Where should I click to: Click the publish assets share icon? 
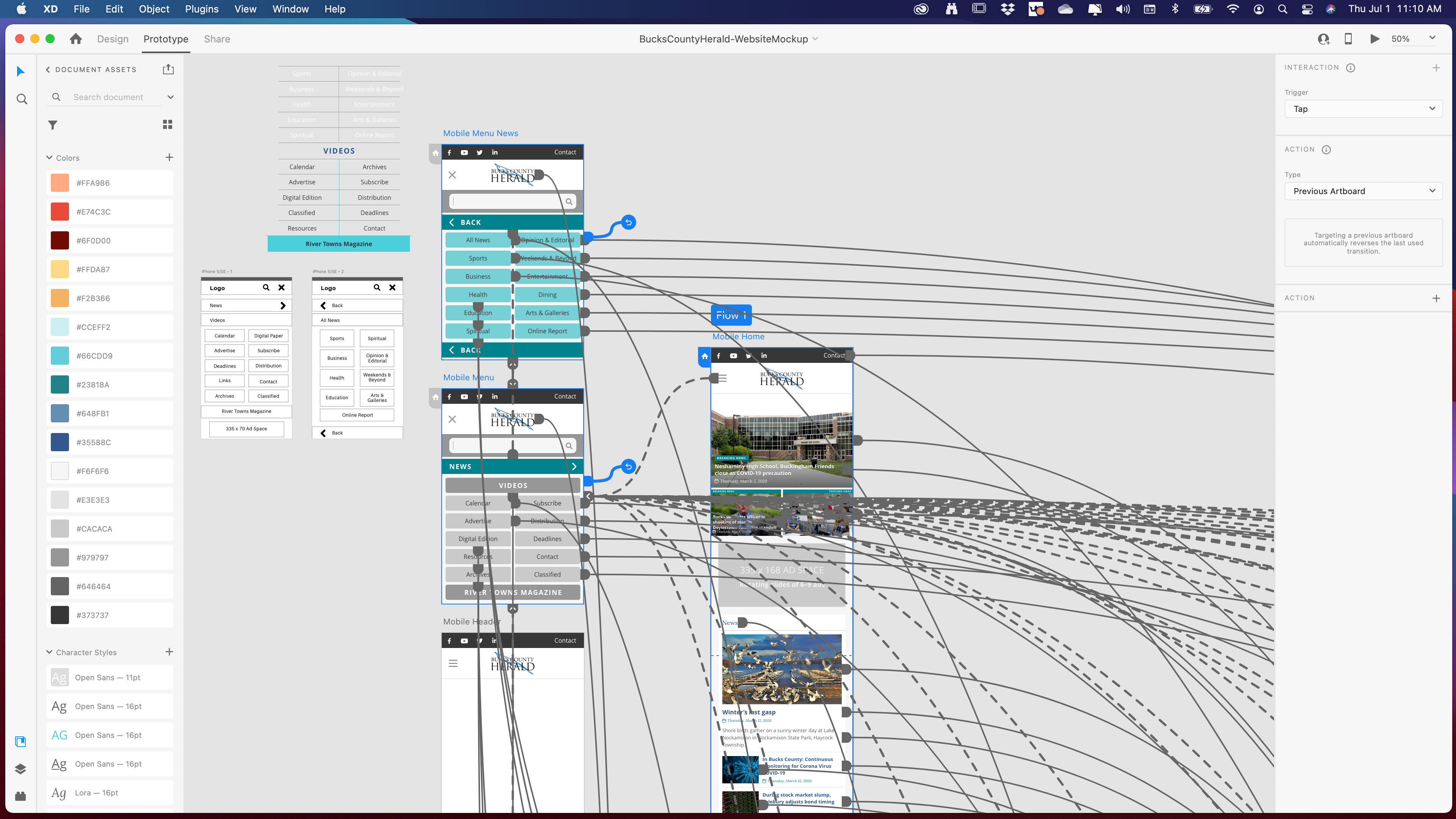coord(168,69)
